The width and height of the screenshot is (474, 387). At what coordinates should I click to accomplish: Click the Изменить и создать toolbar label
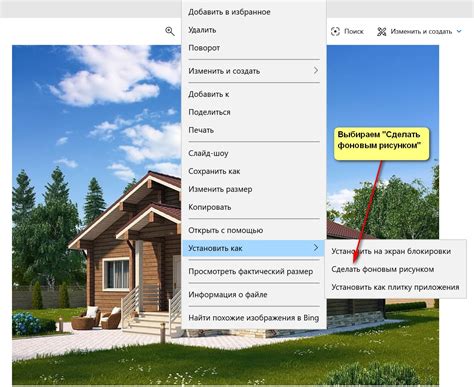coord(421,32)
